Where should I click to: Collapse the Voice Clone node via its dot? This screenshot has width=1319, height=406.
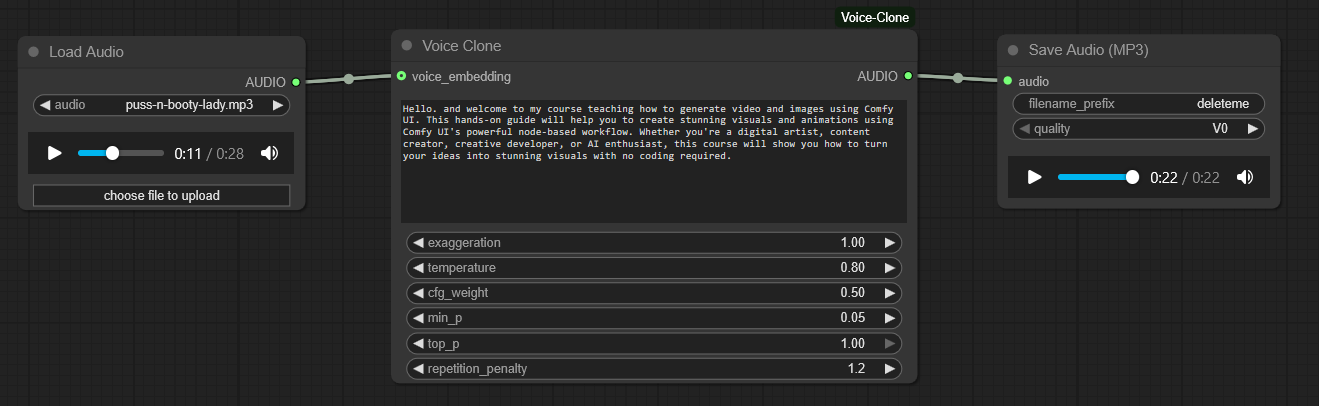click(x=407, y=46)
